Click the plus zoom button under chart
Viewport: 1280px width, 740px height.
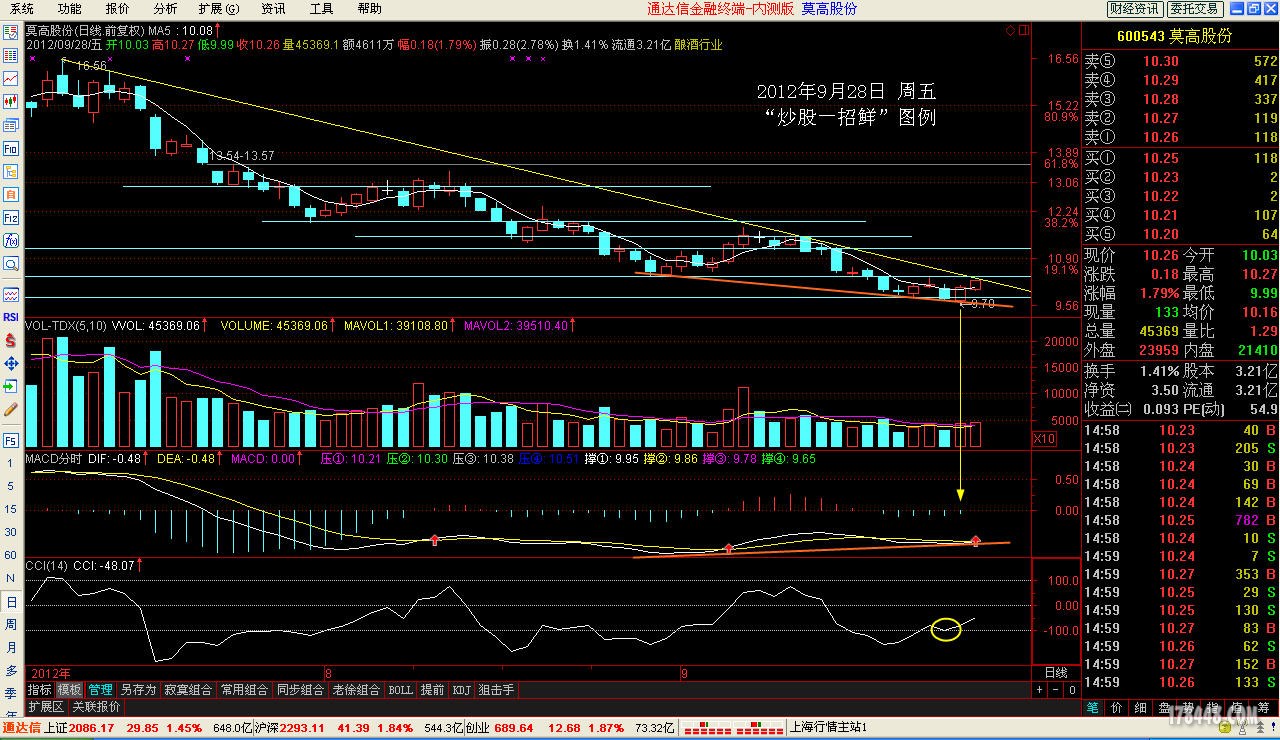(x=1040, y=690)
